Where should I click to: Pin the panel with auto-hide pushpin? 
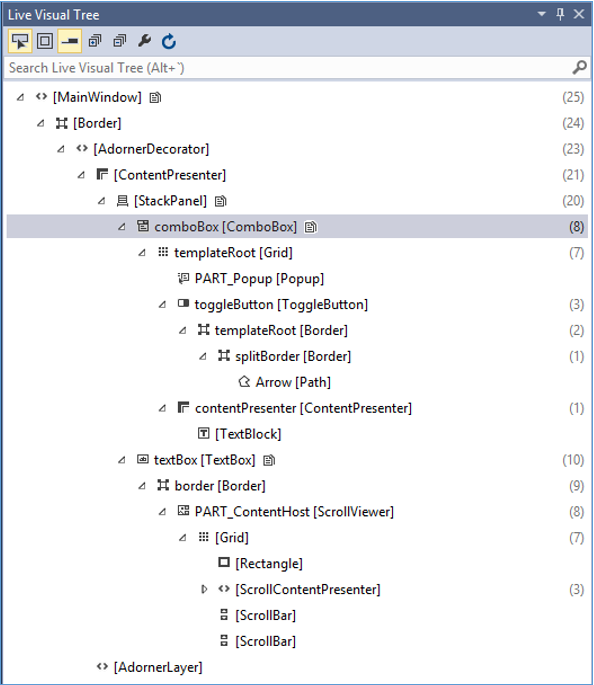click(x=560, y=14)
